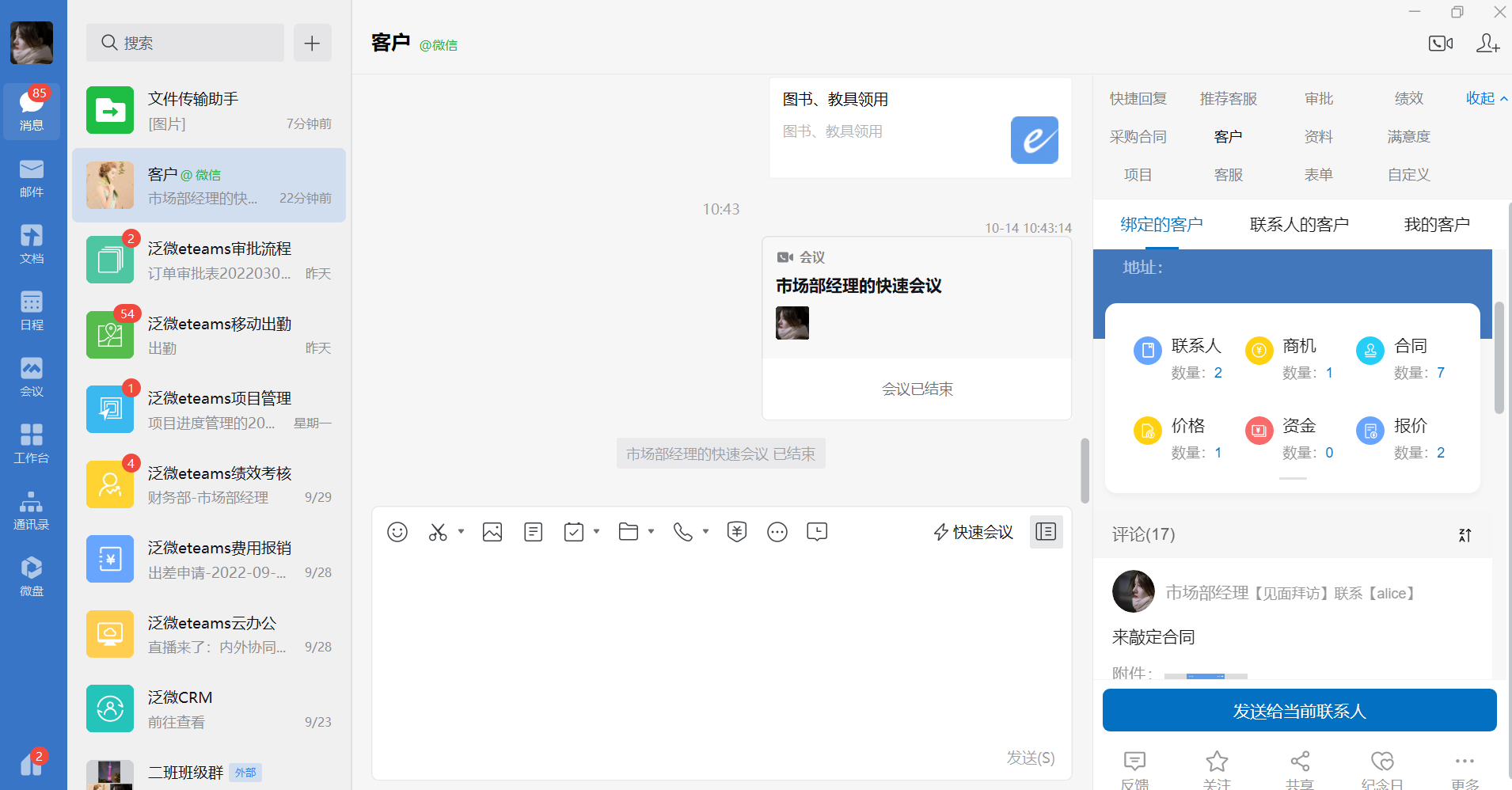
Task: Open the 通讯录 contacts sidebar icon
Action: pyautogui.click(x=32, y=511)
